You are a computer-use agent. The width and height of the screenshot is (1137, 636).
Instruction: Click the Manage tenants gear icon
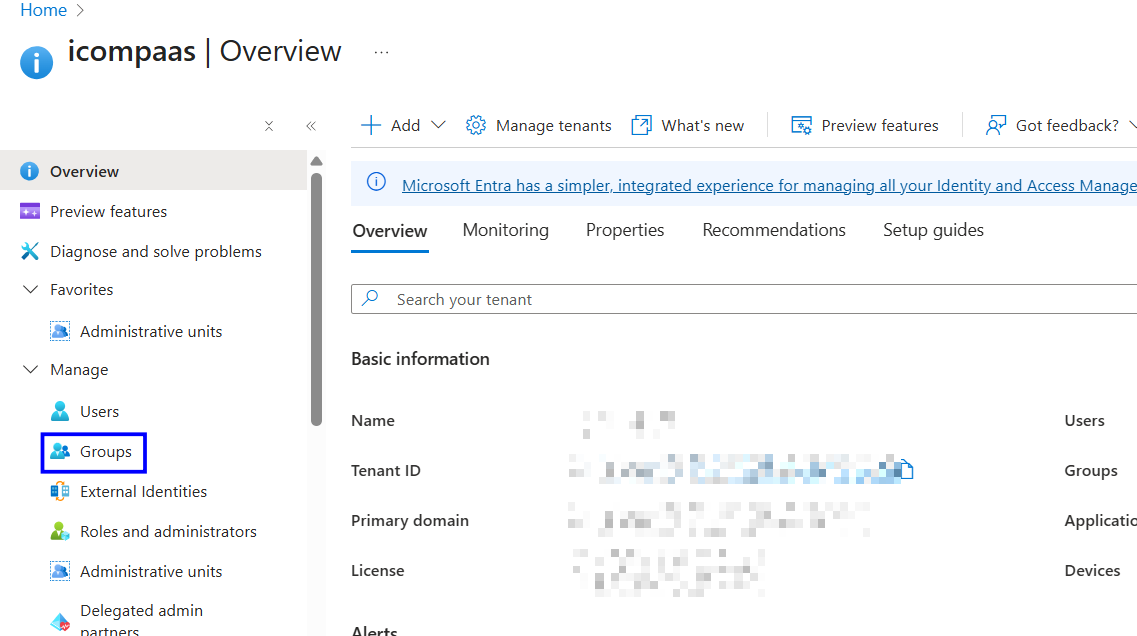point(476,125)
